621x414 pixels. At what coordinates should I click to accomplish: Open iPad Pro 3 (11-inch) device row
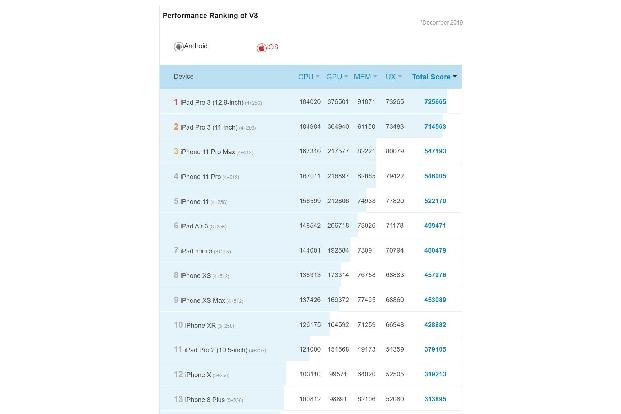[311, 127]
